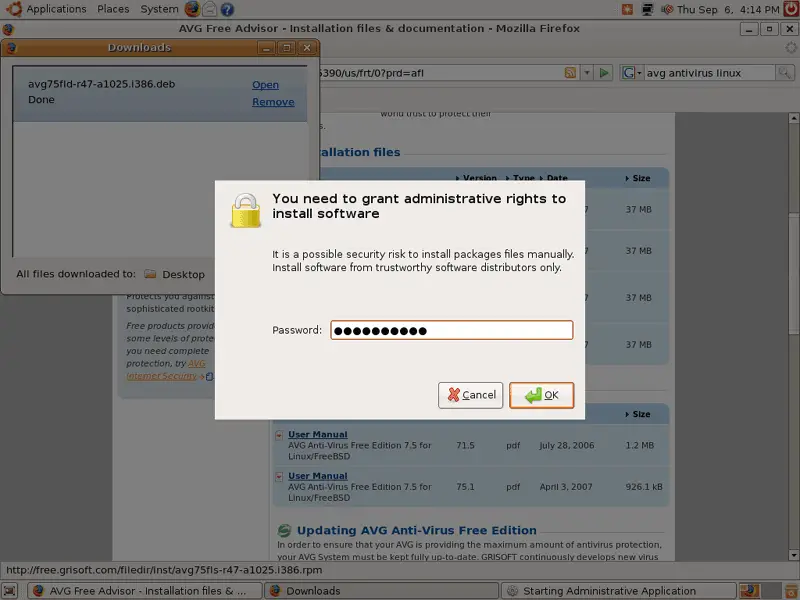Screen dimensions: 800x600
Task: Click the volume speaker tray icon
Action: [667, 9]
